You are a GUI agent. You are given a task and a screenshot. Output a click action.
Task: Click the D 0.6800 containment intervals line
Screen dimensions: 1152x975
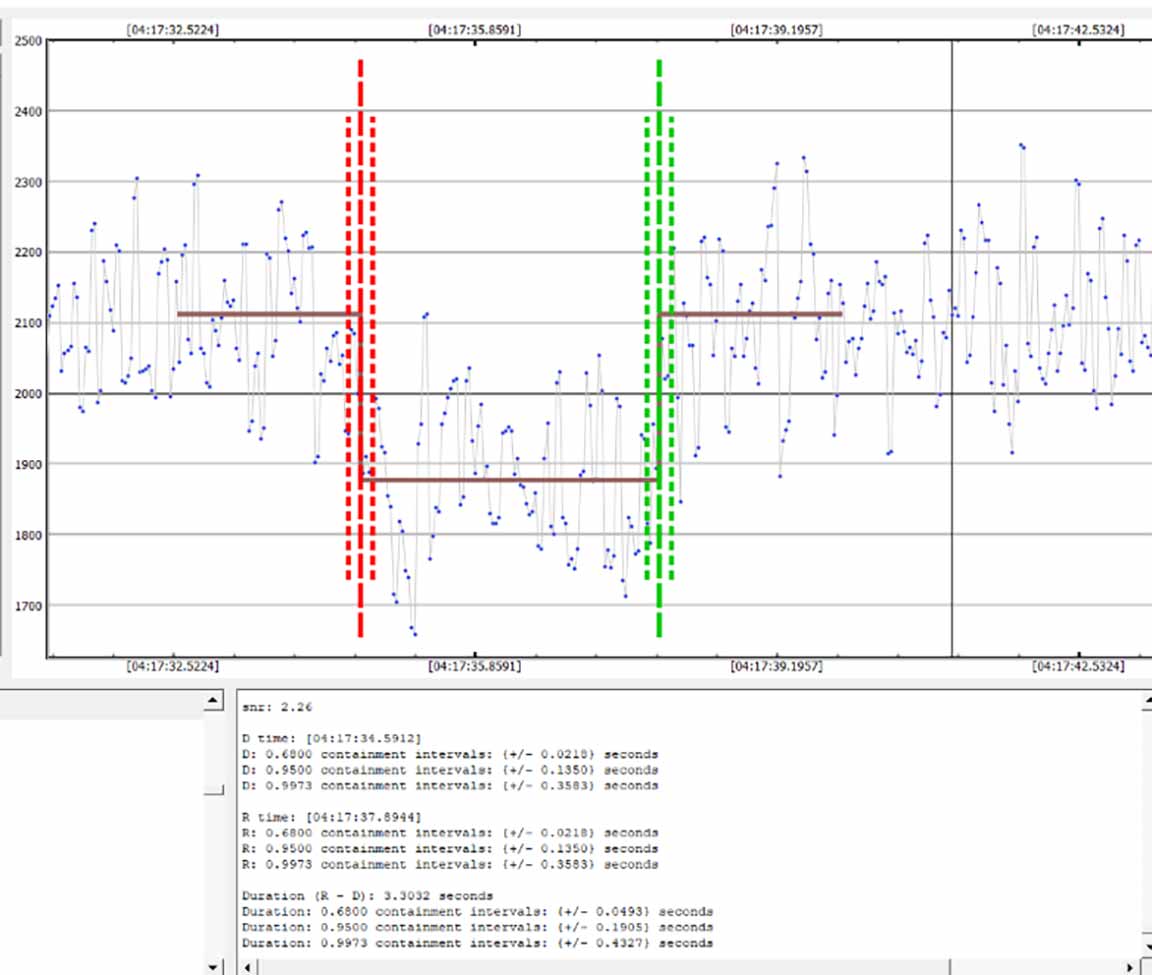click(450, 755)
